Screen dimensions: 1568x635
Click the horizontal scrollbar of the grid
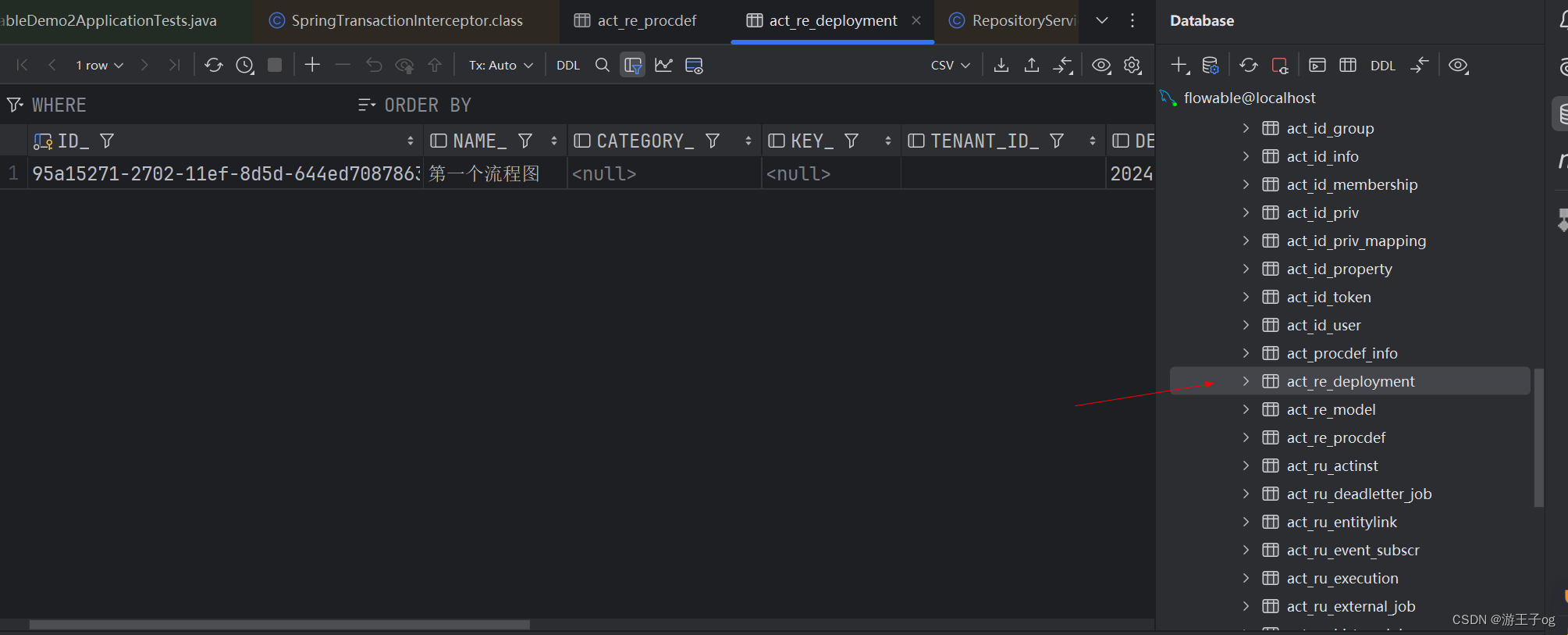pos(279,625)
